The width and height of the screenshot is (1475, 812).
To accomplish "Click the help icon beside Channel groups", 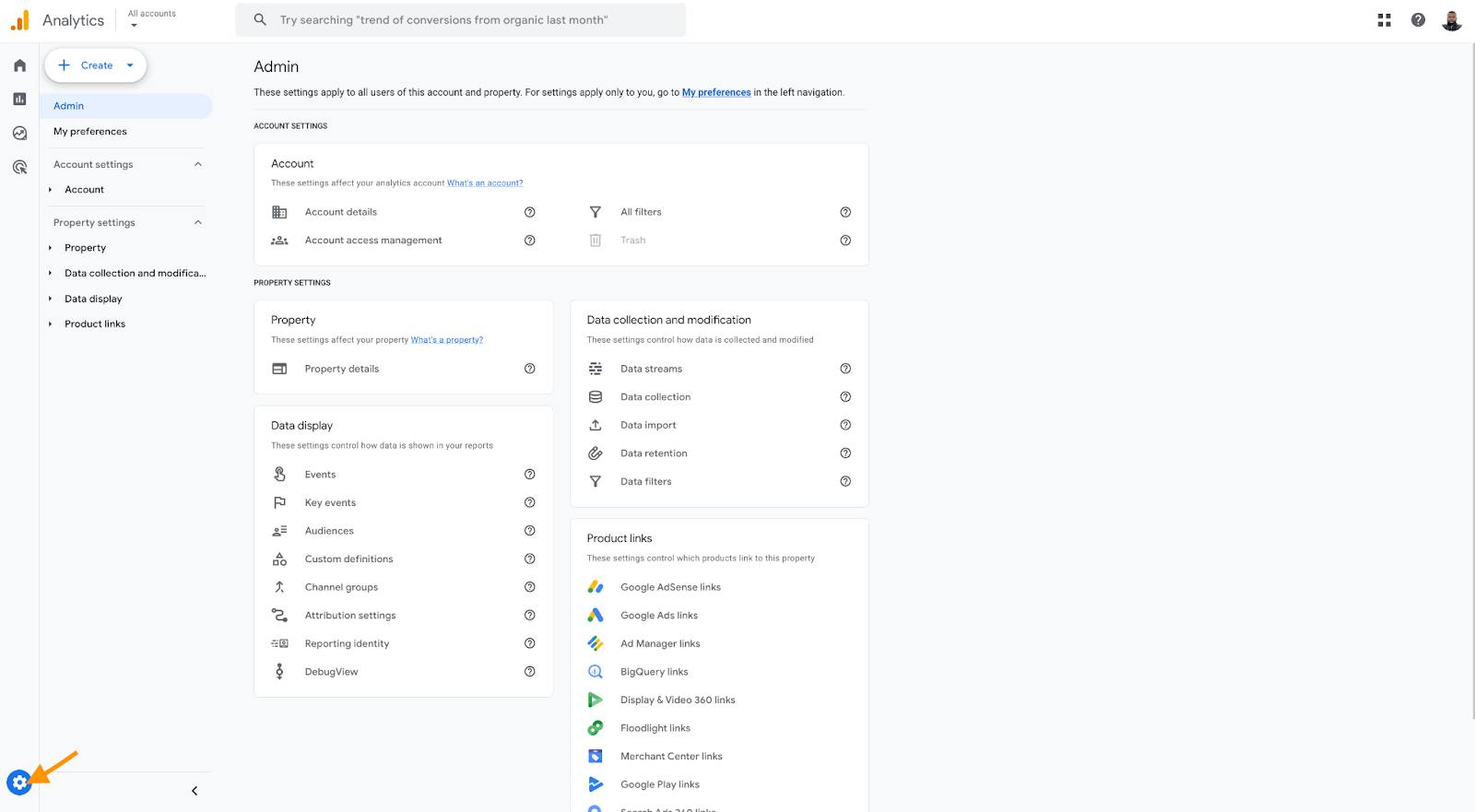I will tap(530, 587).
